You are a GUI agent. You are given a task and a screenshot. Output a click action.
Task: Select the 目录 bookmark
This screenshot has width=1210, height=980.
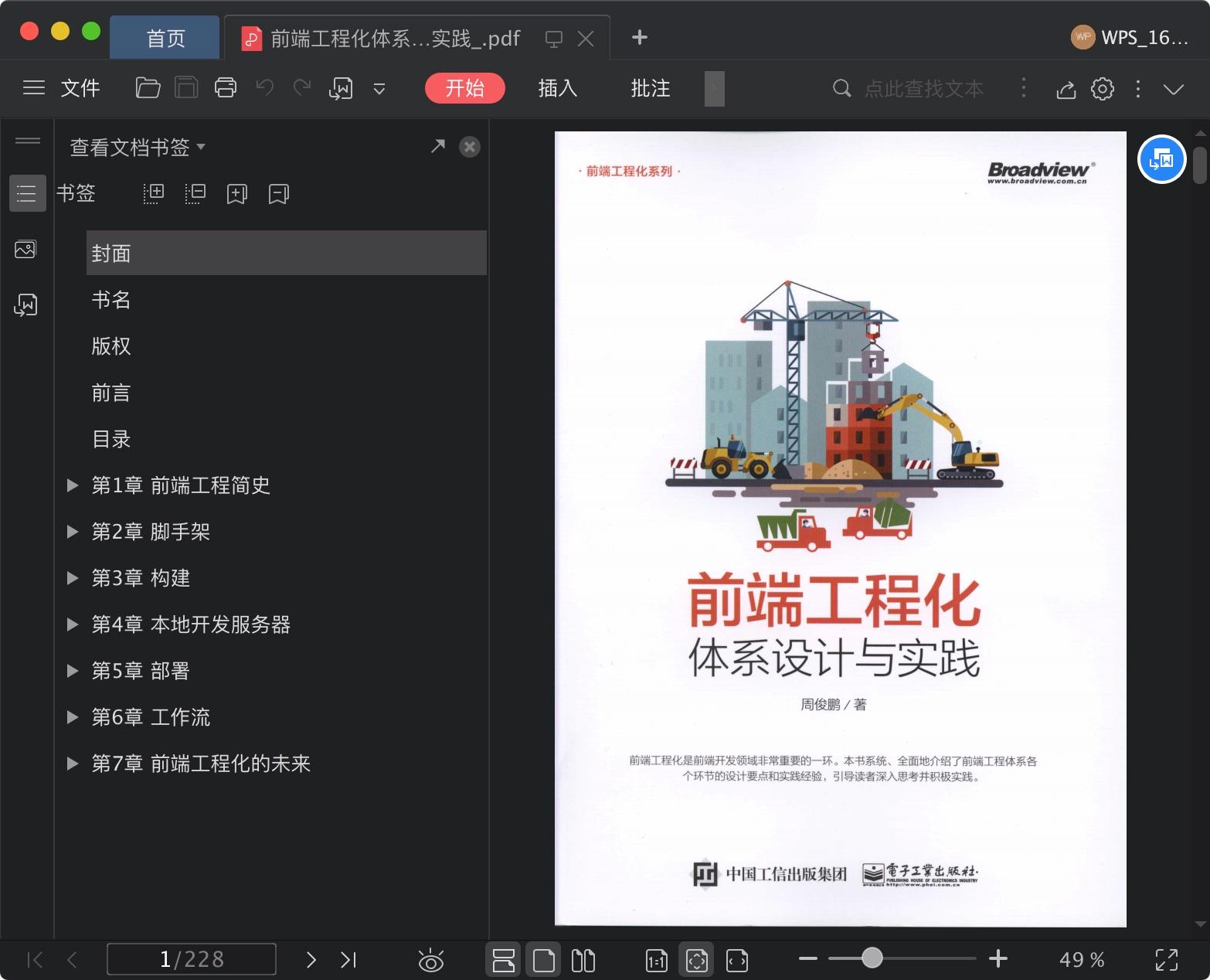click(x=111, y=439)
